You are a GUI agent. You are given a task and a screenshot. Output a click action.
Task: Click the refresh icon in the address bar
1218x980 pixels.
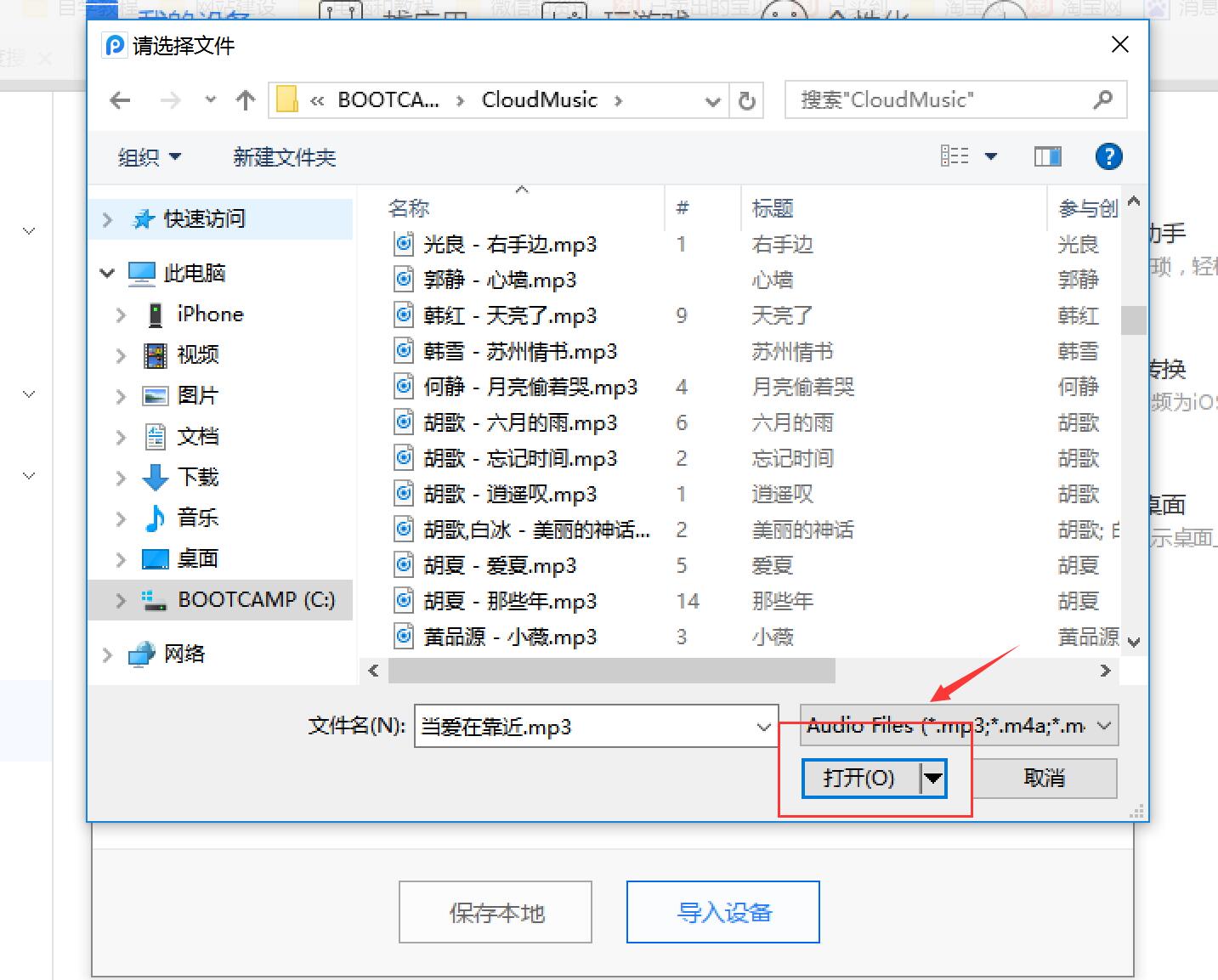(746, 99)
